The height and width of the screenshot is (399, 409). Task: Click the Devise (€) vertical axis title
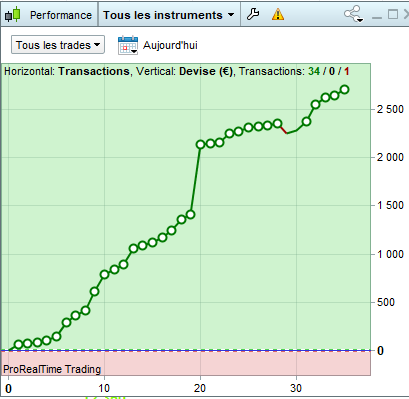205,71
